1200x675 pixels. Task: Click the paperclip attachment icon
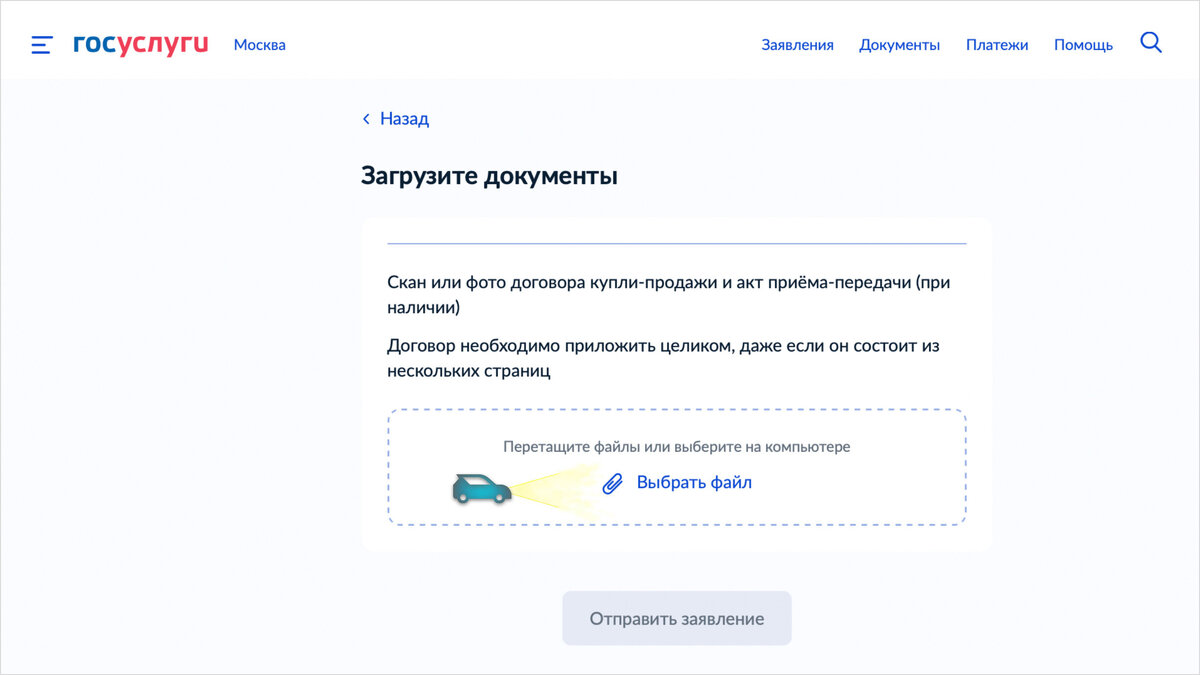click(611, 482)
